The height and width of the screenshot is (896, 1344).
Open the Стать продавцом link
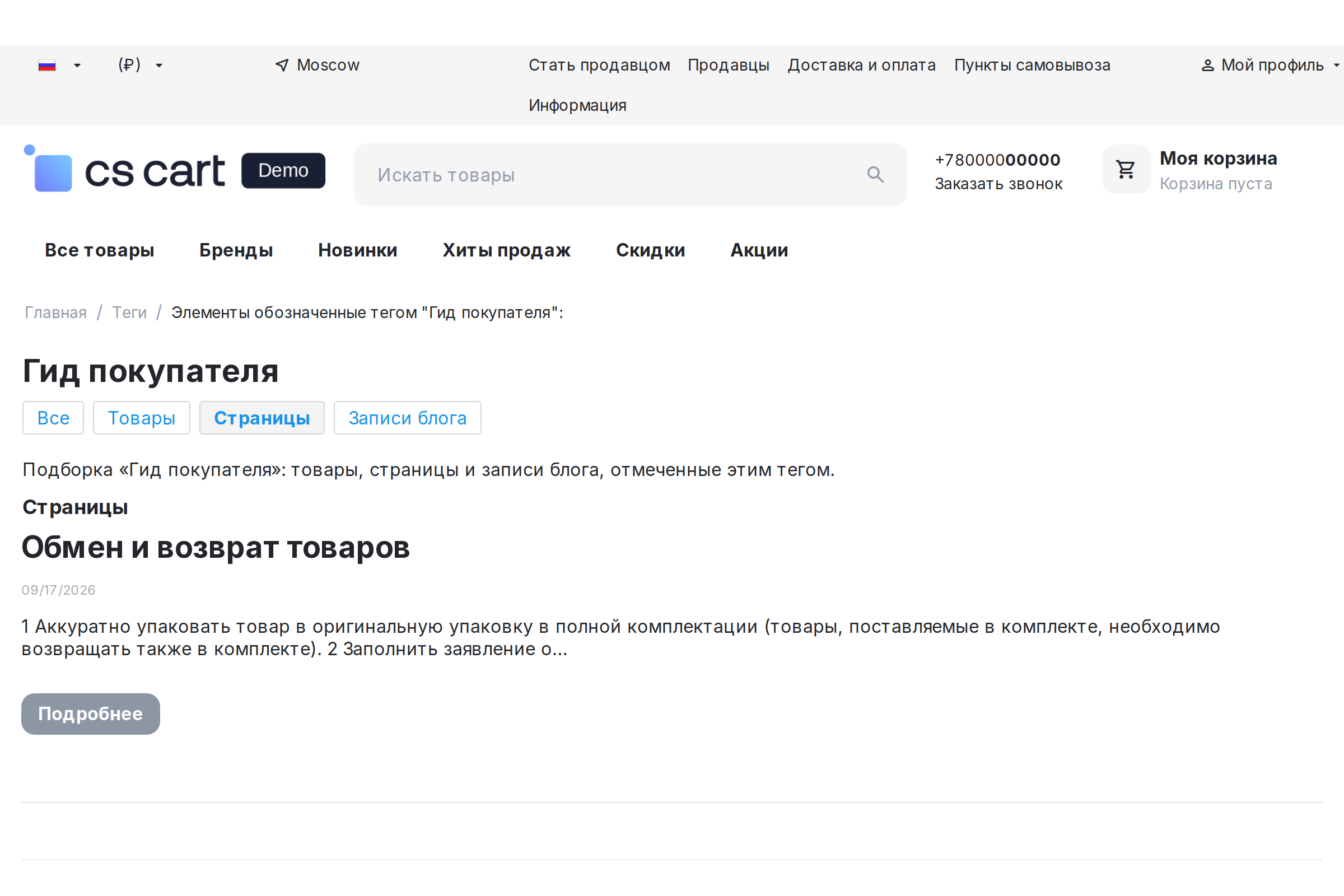[599, 65]
